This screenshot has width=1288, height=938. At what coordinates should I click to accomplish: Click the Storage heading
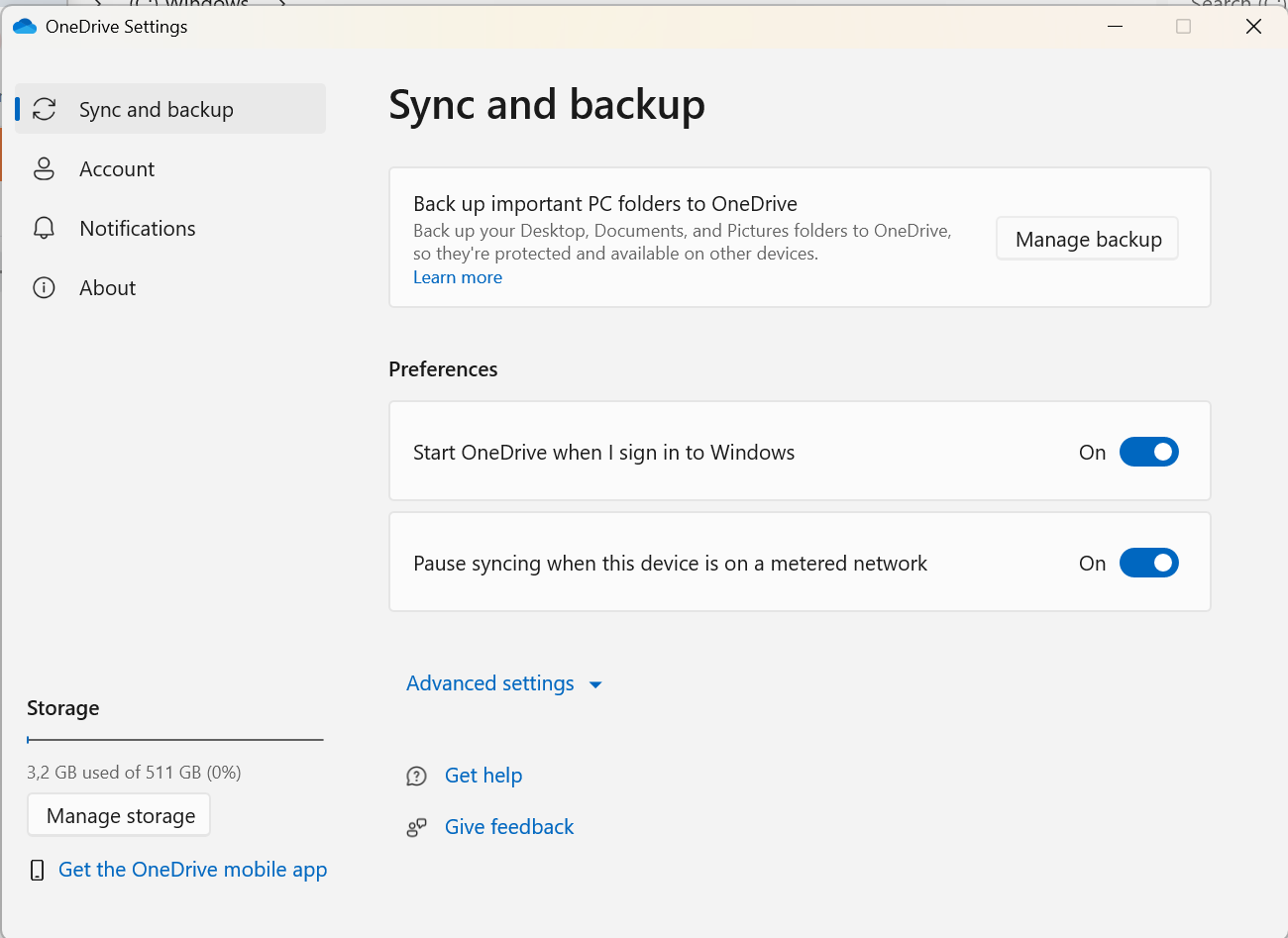pyautogui.click(x=63, y=708)
